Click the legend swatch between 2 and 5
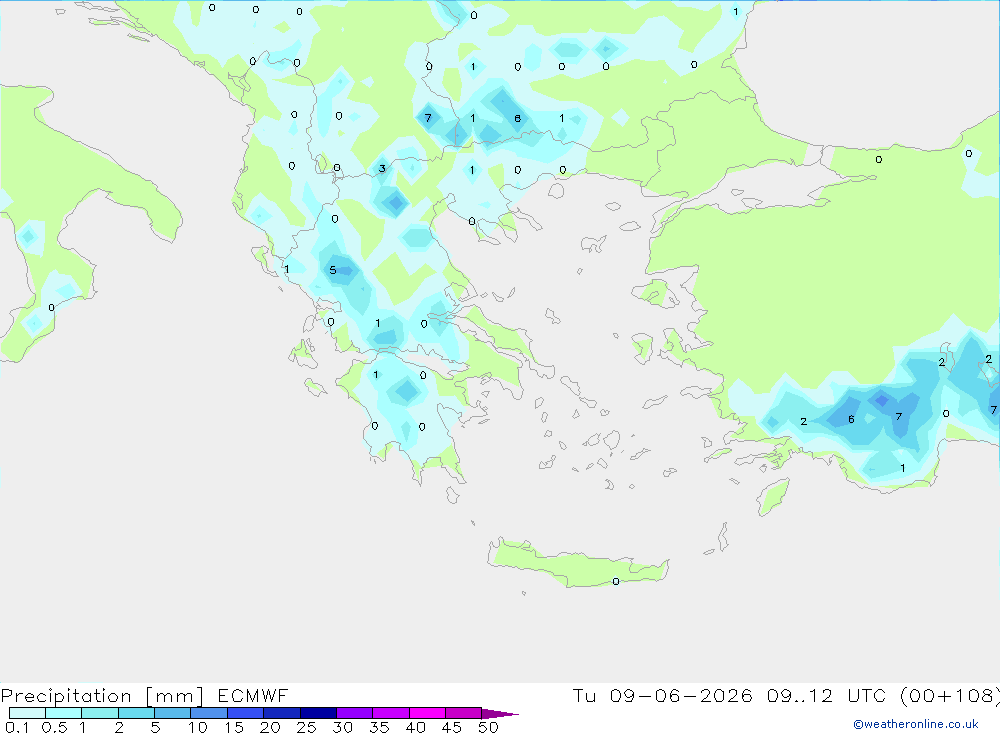1000x733 pixels. tap(136, 713)
